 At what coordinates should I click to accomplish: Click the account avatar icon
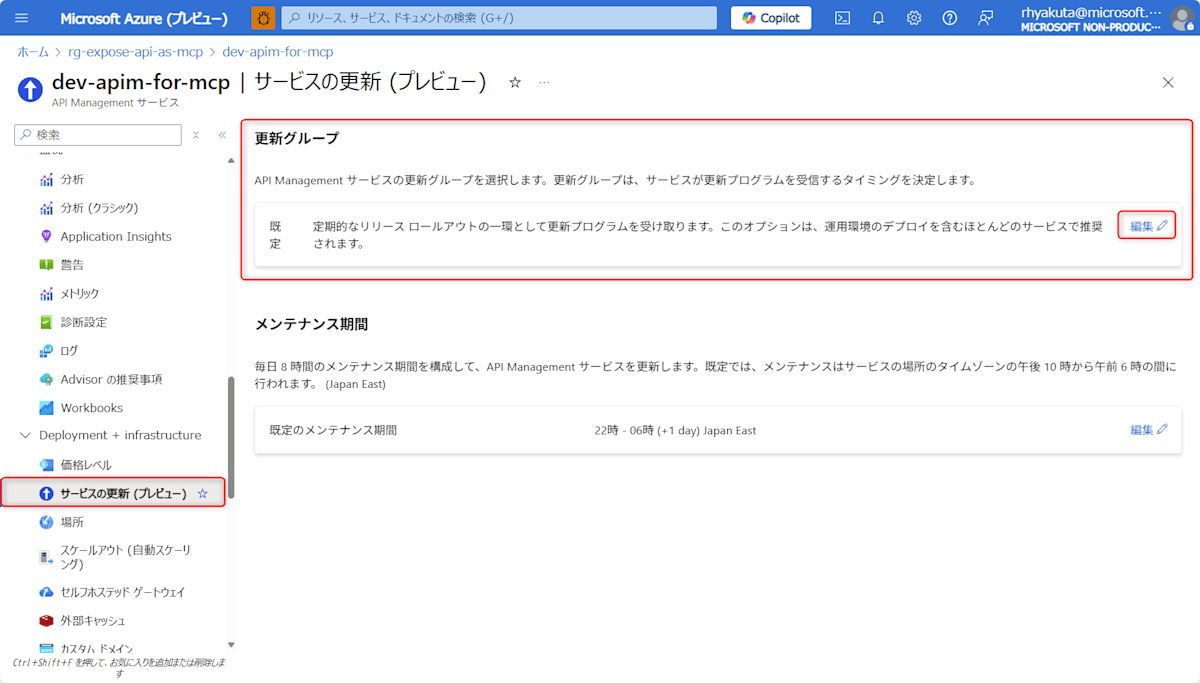click(x=1180, y=18)
